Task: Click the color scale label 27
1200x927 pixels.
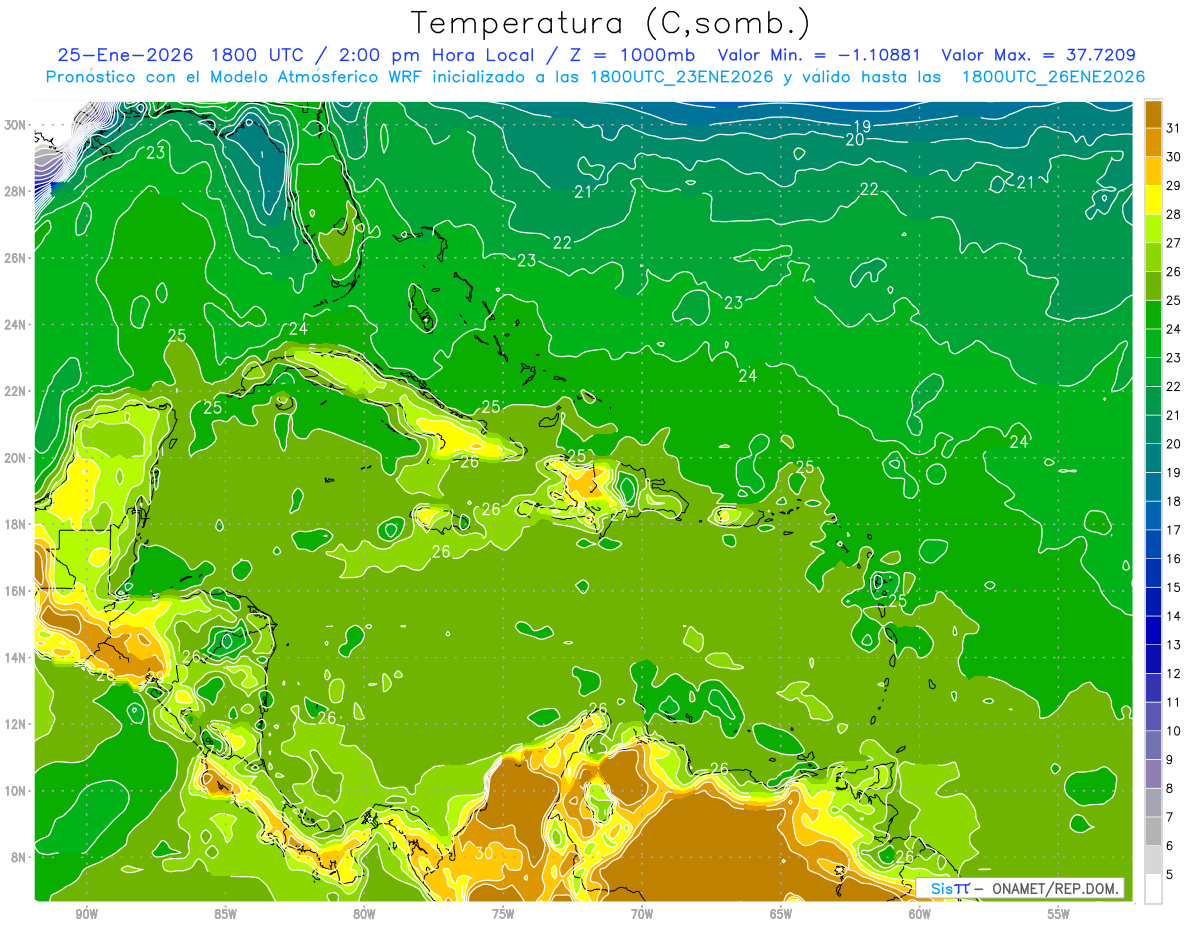Action: point(1174,243)
